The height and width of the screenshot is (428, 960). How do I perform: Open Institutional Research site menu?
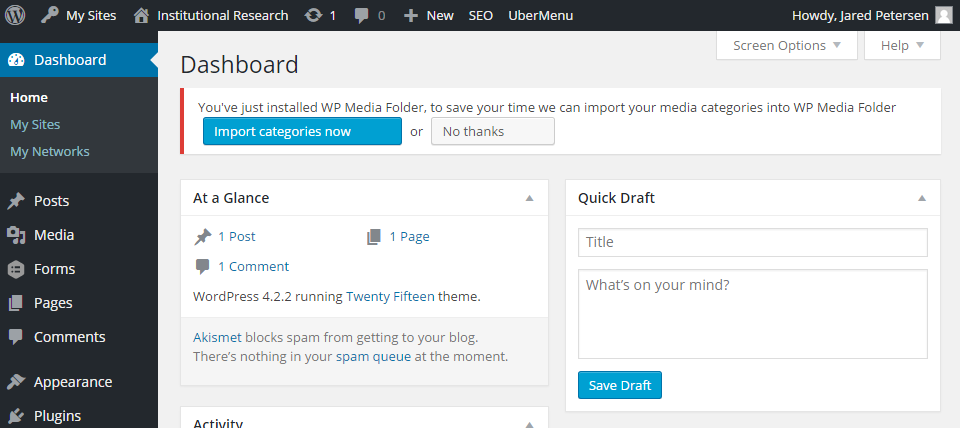pos(223,15)
